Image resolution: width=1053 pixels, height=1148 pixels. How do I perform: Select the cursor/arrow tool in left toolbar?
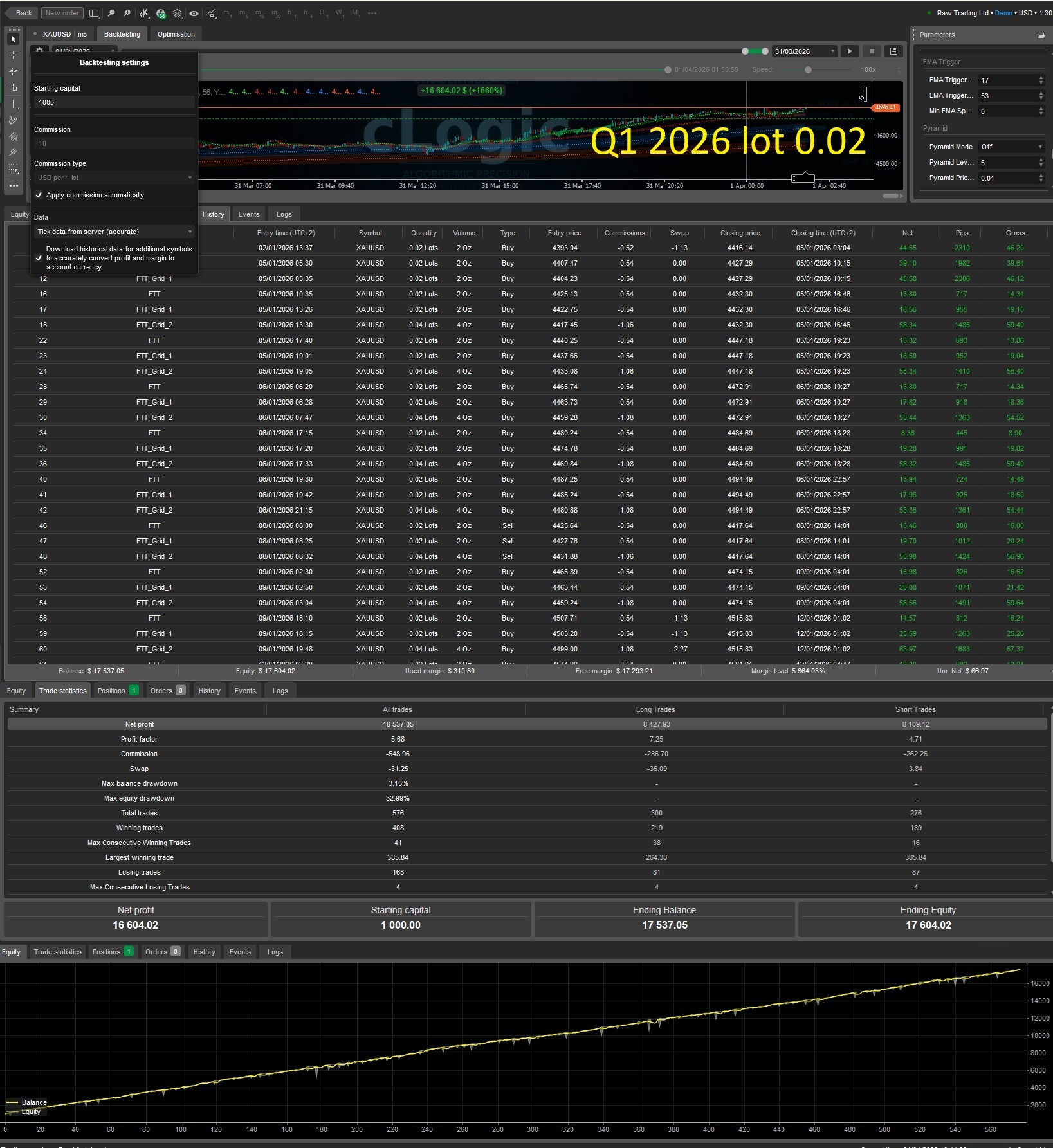click(x=13, y=39)
